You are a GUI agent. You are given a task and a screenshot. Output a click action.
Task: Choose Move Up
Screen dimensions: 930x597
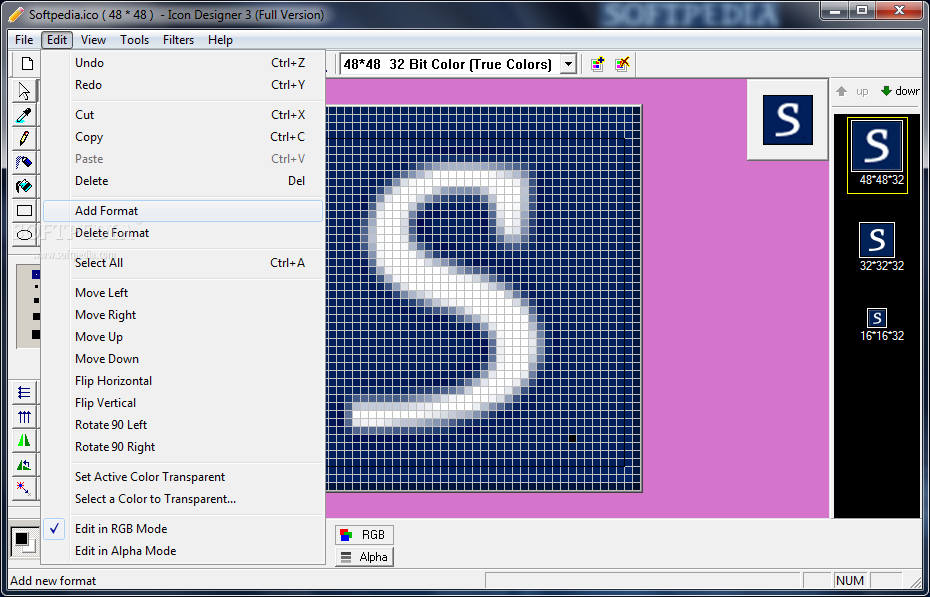183,337
